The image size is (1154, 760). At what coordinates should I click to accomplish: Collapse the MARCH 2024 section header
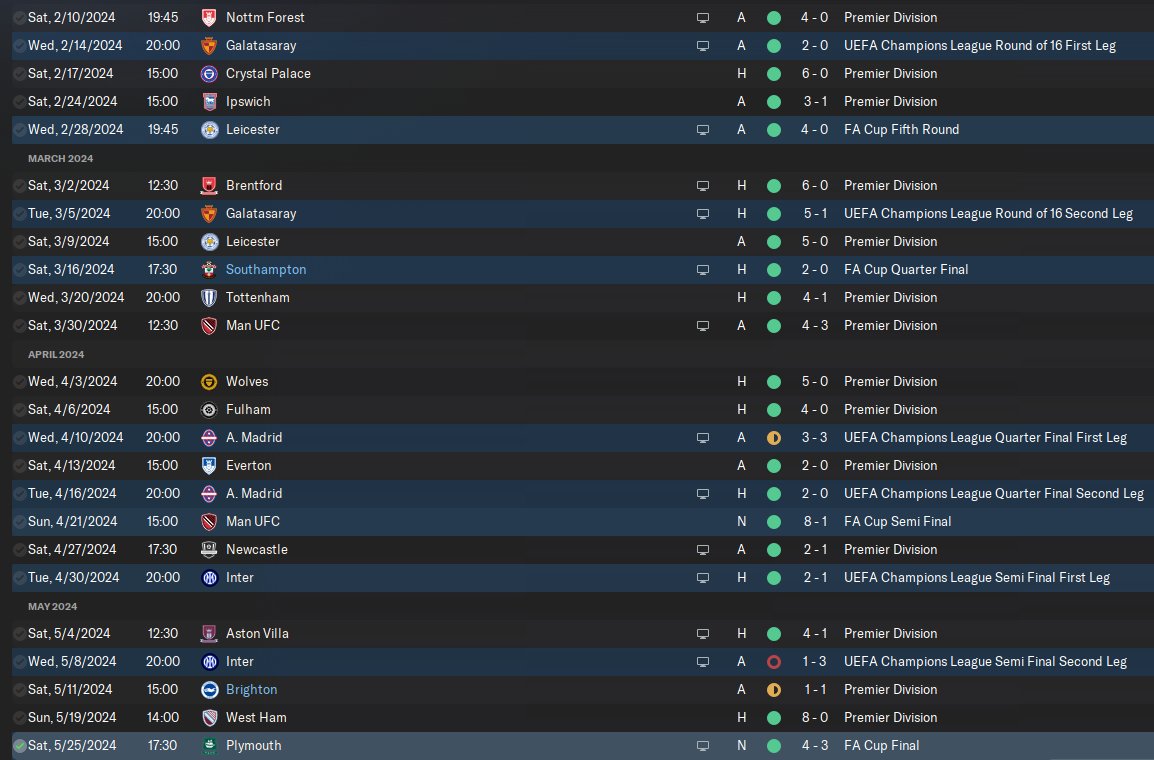60,158
